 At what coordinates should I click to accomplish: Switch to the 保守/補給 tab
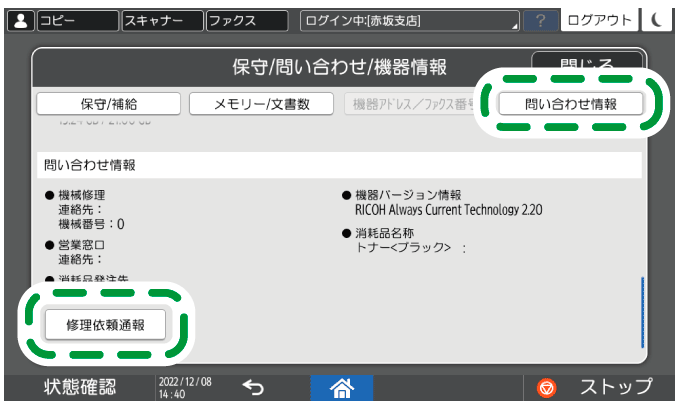(109, 104)
